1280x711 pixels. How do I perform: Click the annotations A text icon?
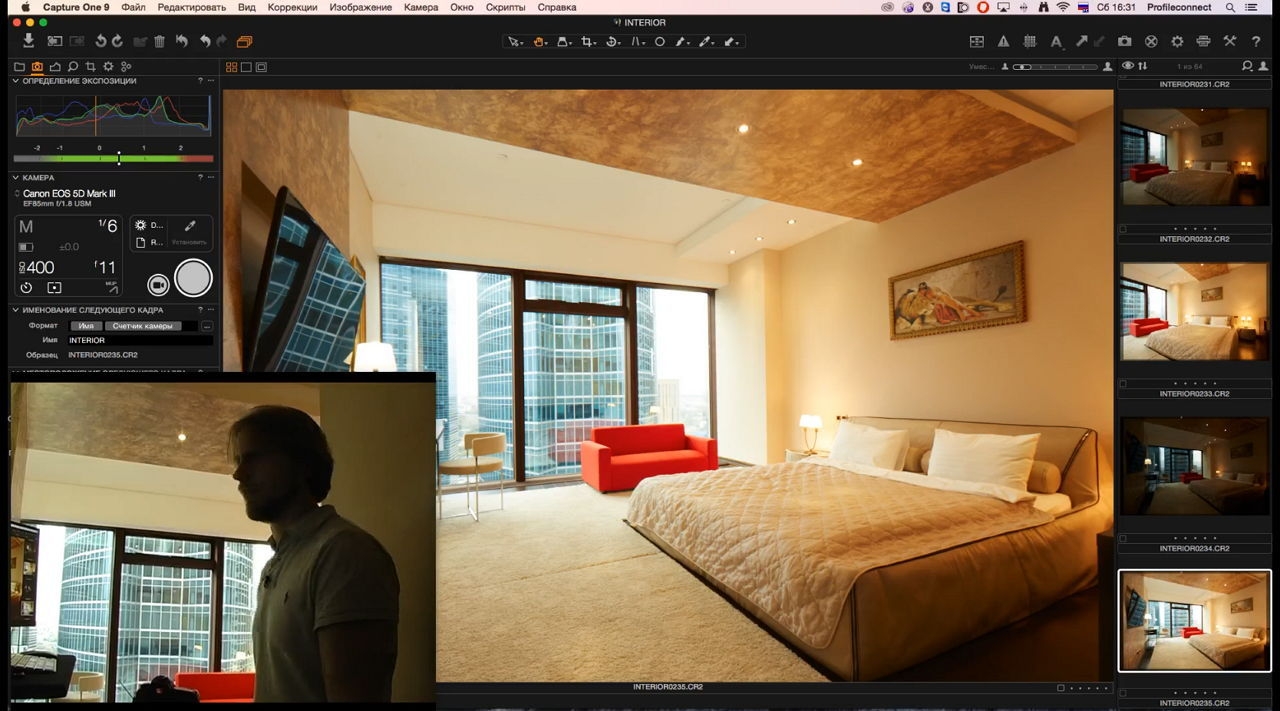(1056, 42)
